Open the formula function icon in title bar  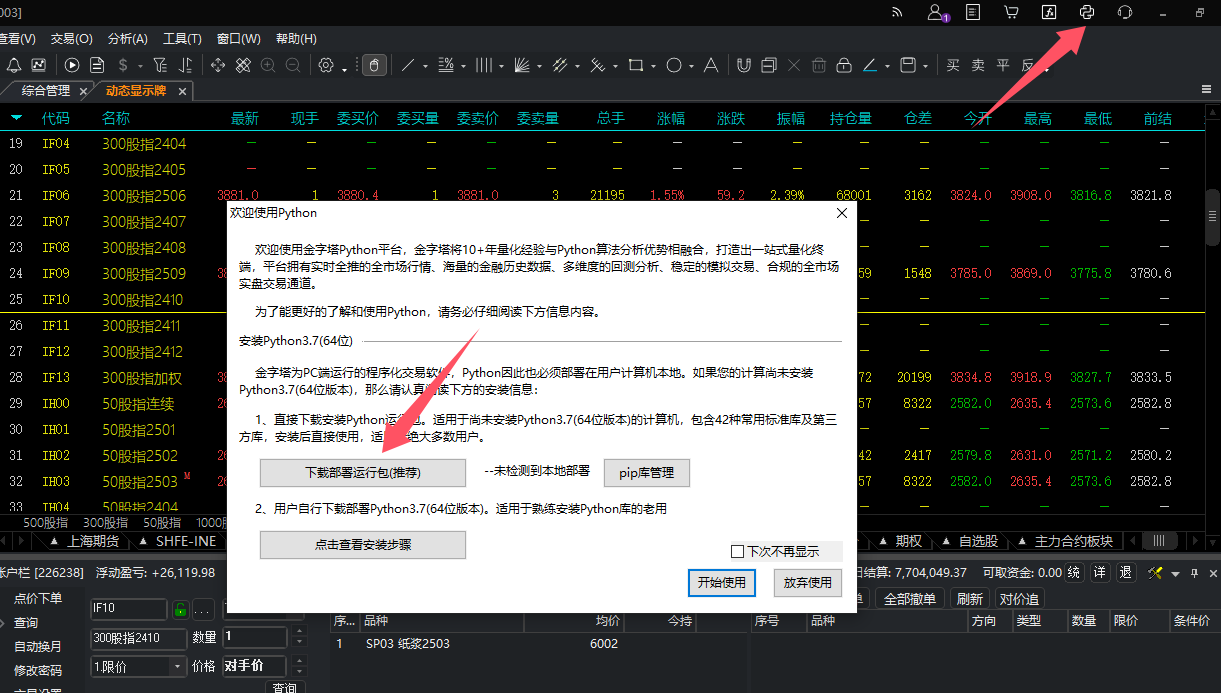coord(1049,12)
